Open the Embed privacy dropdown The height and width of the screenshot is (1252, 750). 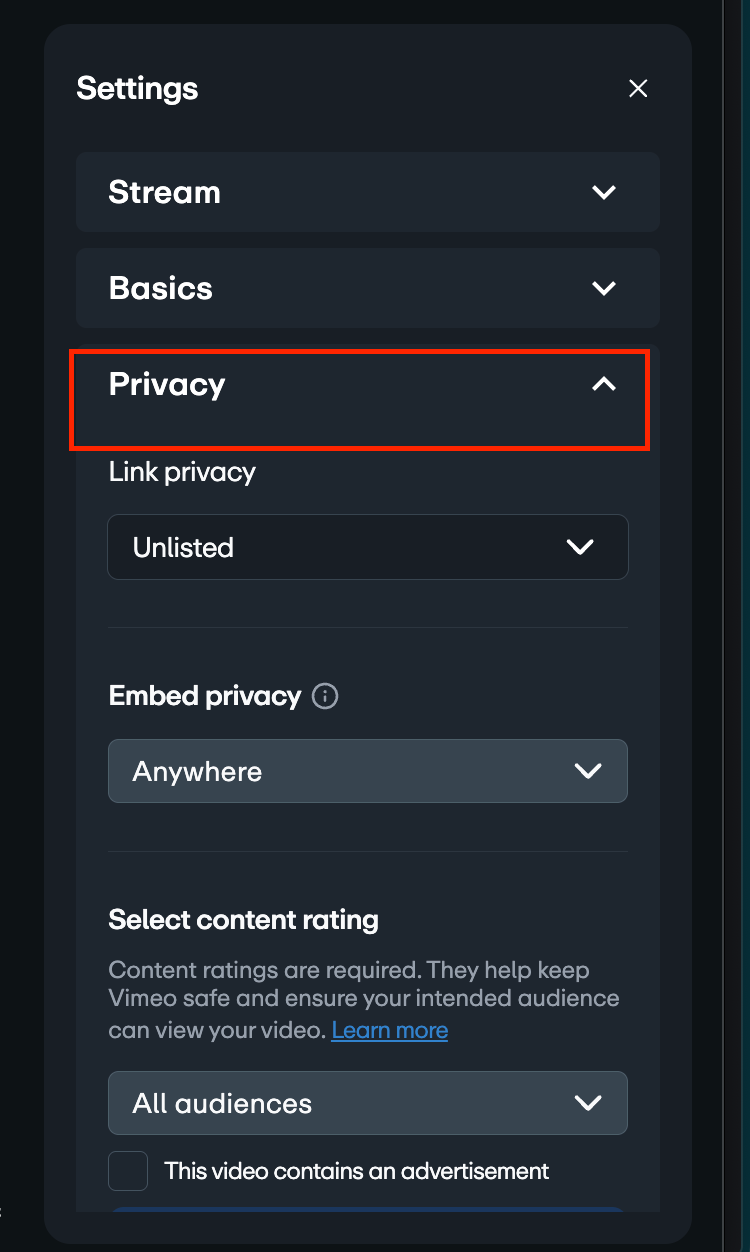point(368,771)
